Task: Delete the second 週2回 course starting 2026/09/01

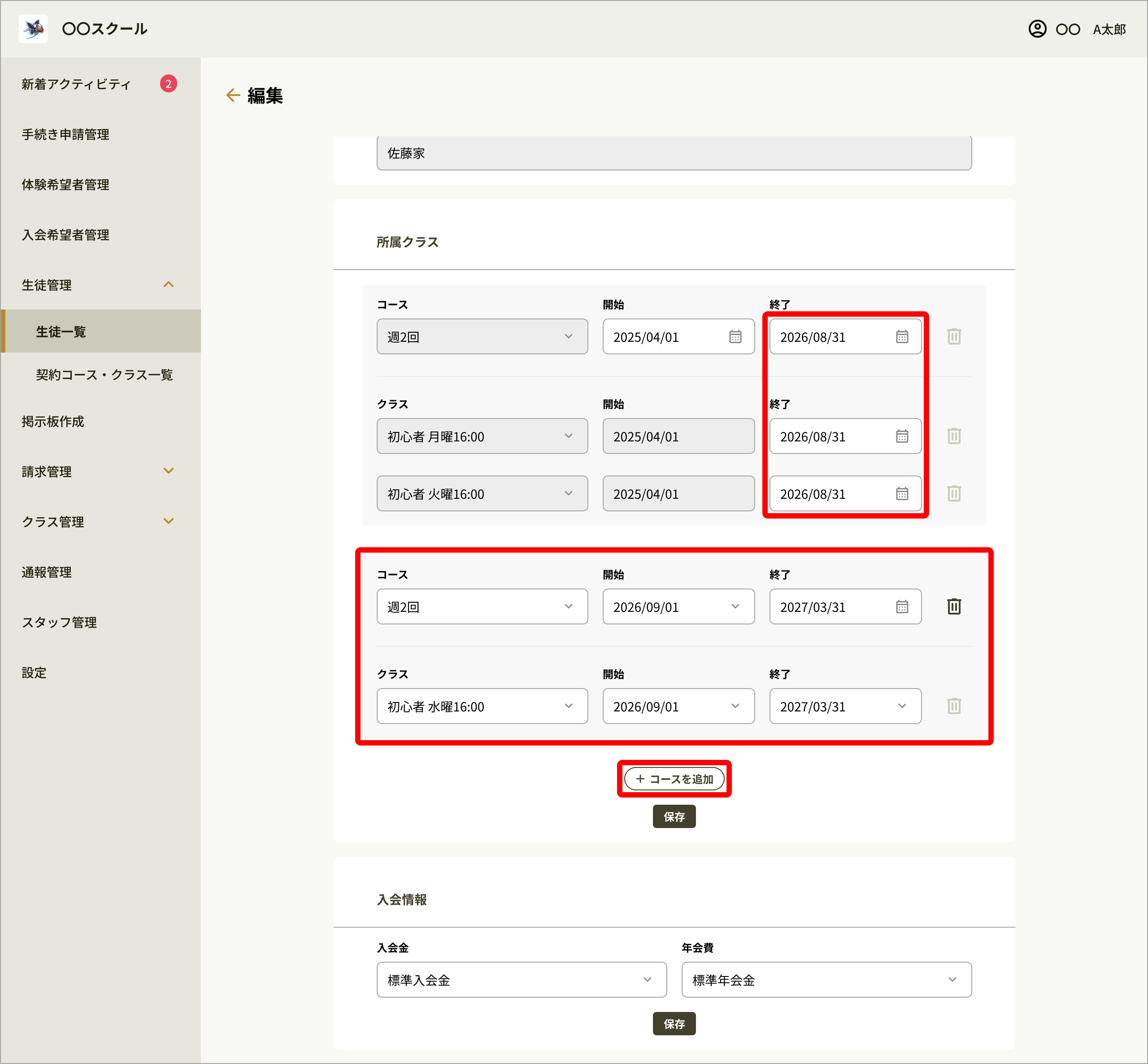Action: coord(954,607)
